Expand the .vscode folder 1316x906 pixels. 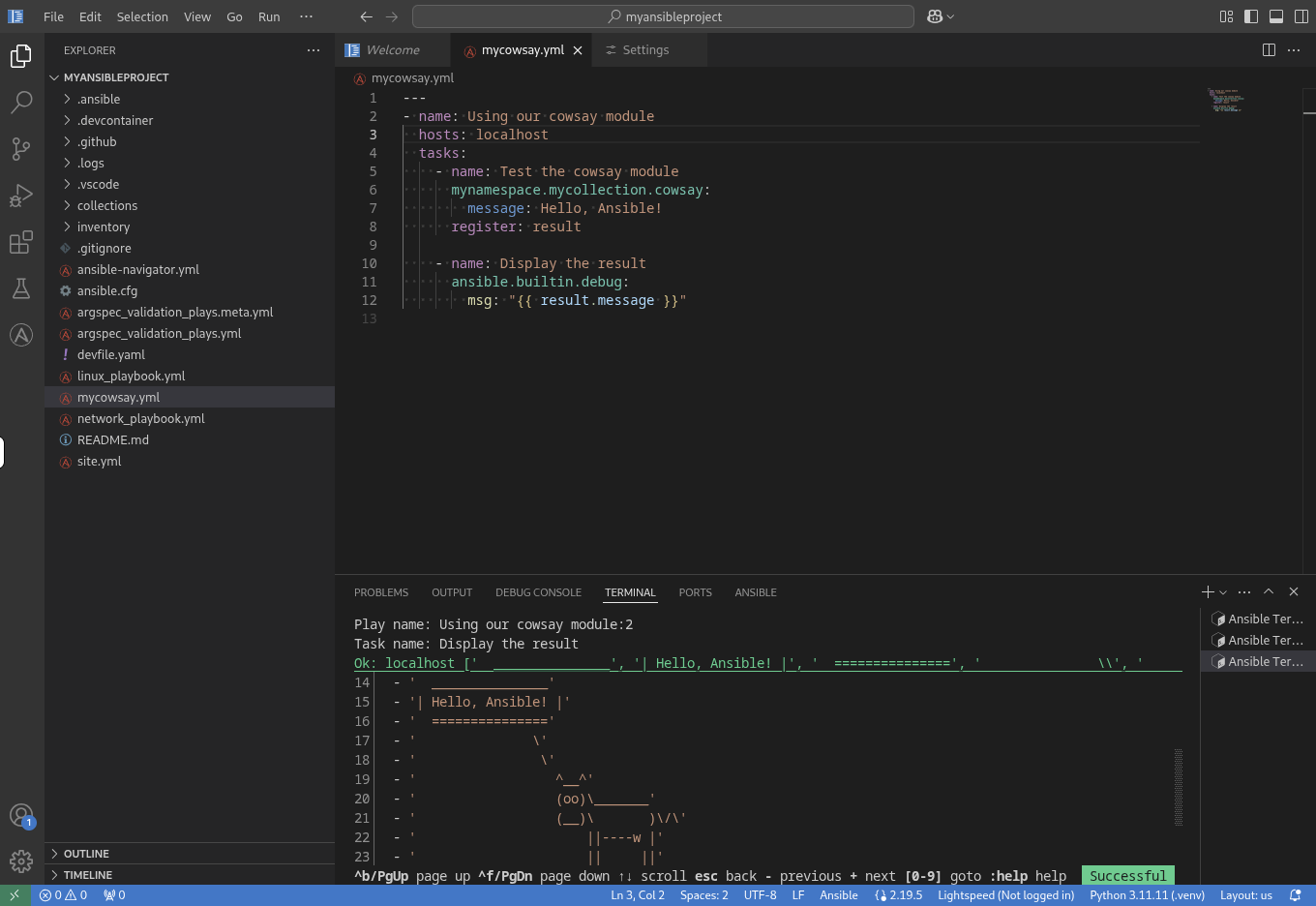click(x=190, y=184)
